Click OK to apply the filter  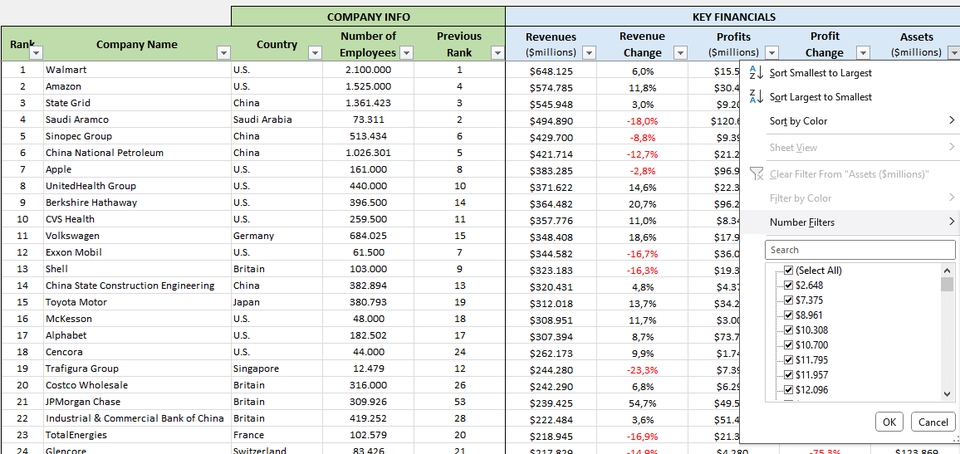890,422
